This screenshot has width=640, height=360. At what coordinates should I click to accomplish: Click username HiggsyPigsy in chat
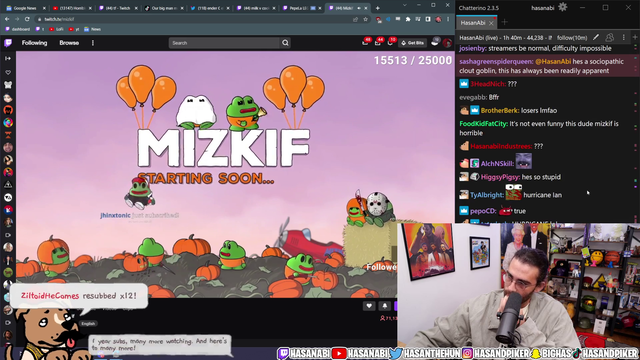[x=500, y=177]
